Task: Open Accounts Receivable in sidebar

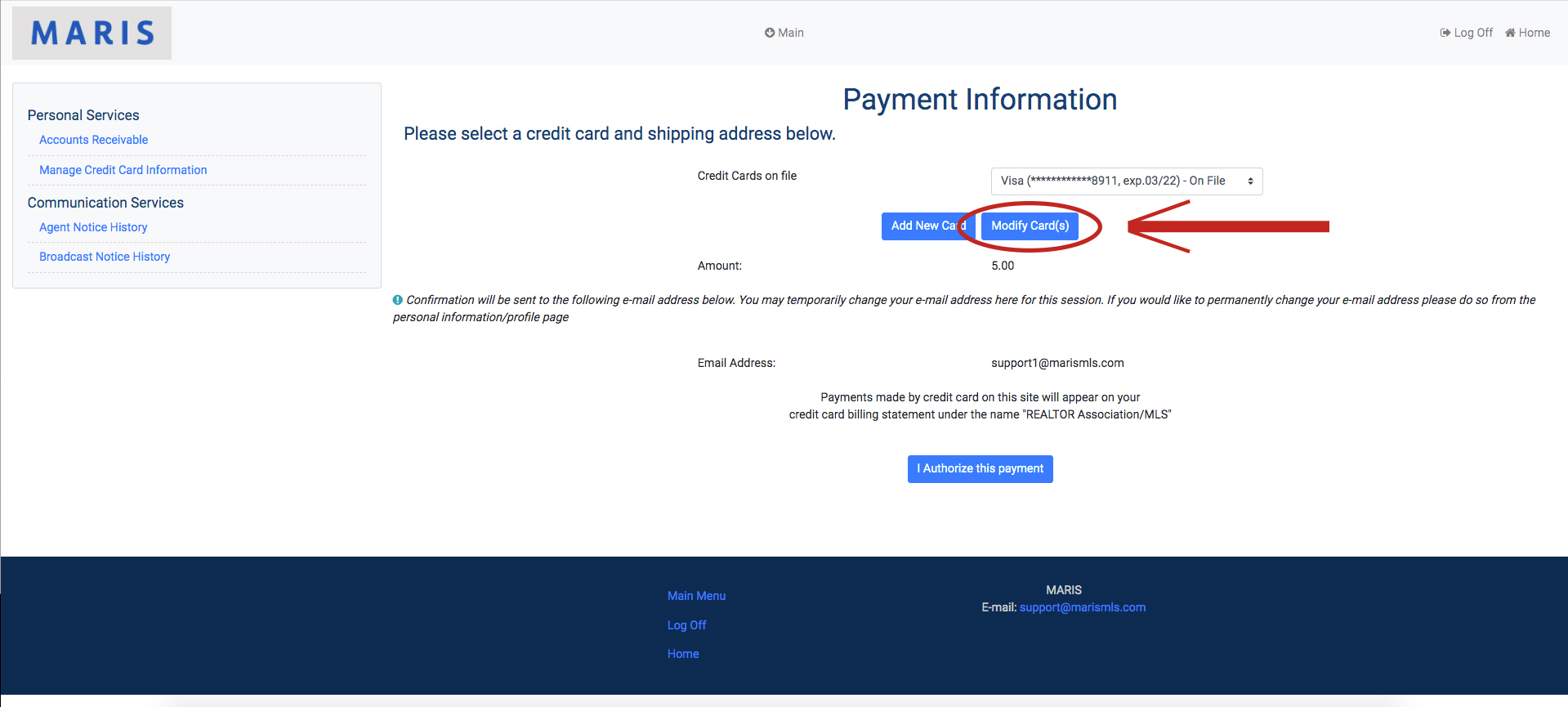Action: (94, 140)
